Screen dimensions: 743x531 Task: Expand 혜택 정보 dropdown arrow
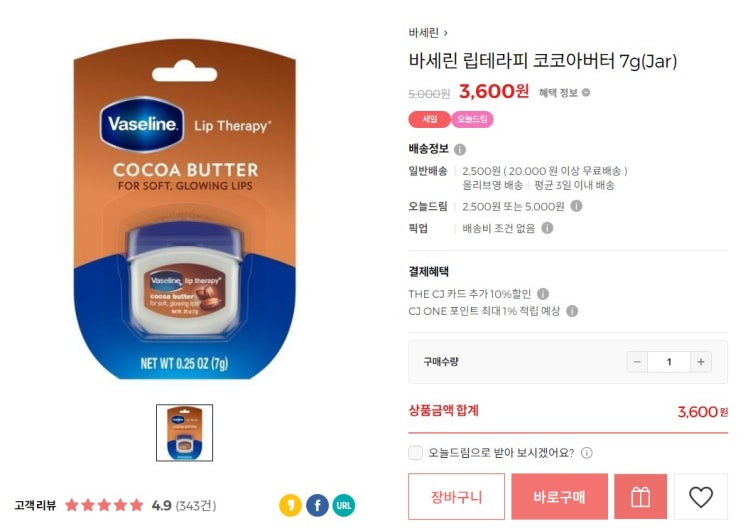point(586,92)
